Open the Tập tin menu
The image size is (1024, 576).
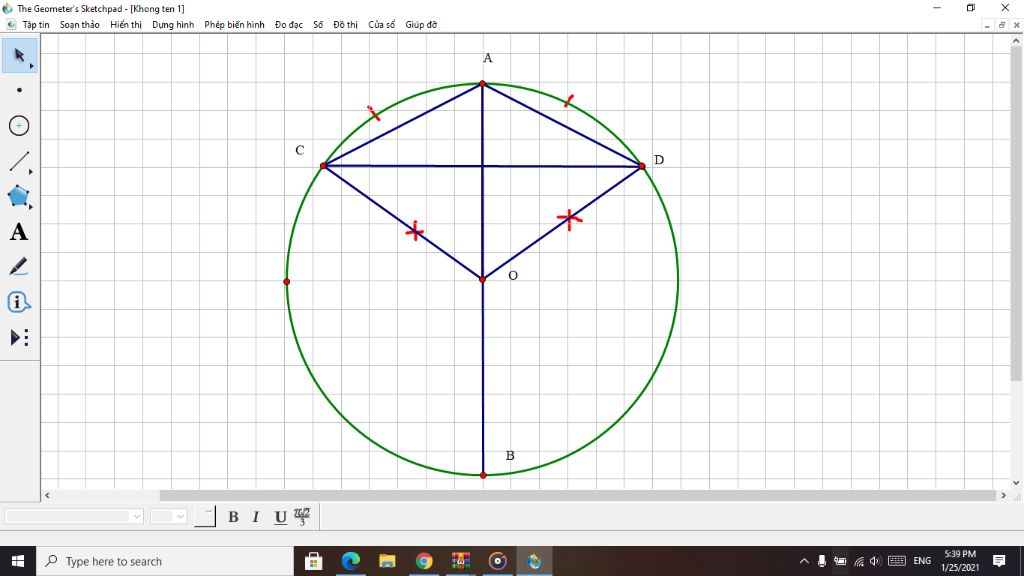[36, 25]
